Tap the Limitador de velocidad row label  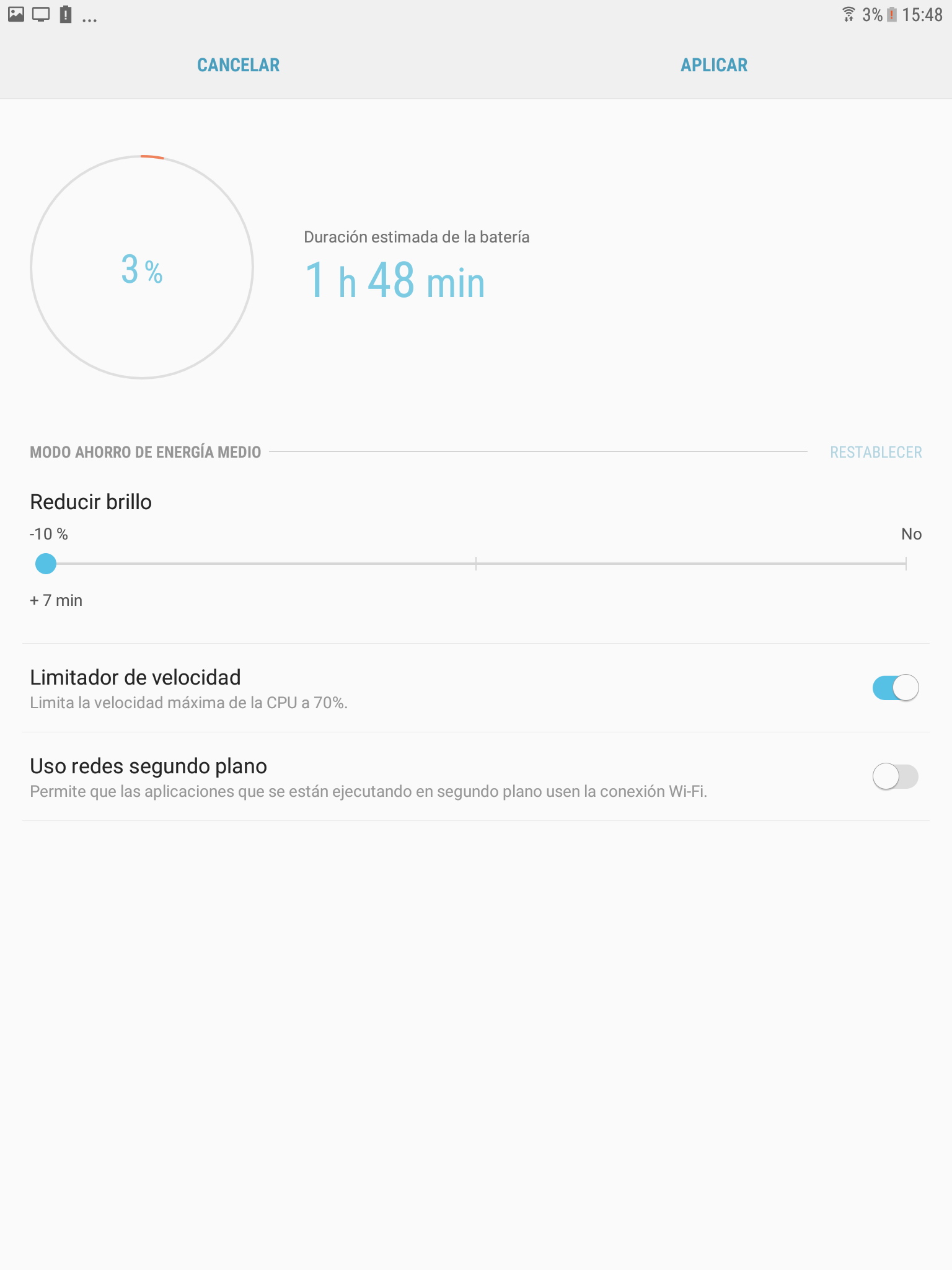135,677
